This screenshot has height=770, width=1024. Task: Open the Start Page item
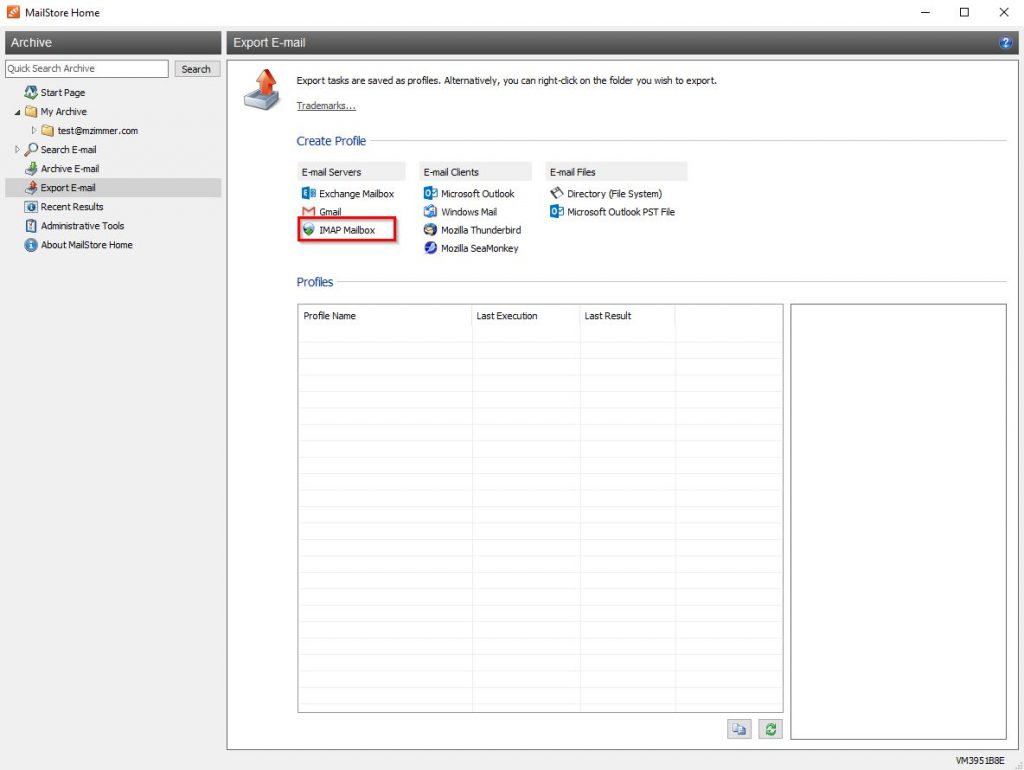62,93
